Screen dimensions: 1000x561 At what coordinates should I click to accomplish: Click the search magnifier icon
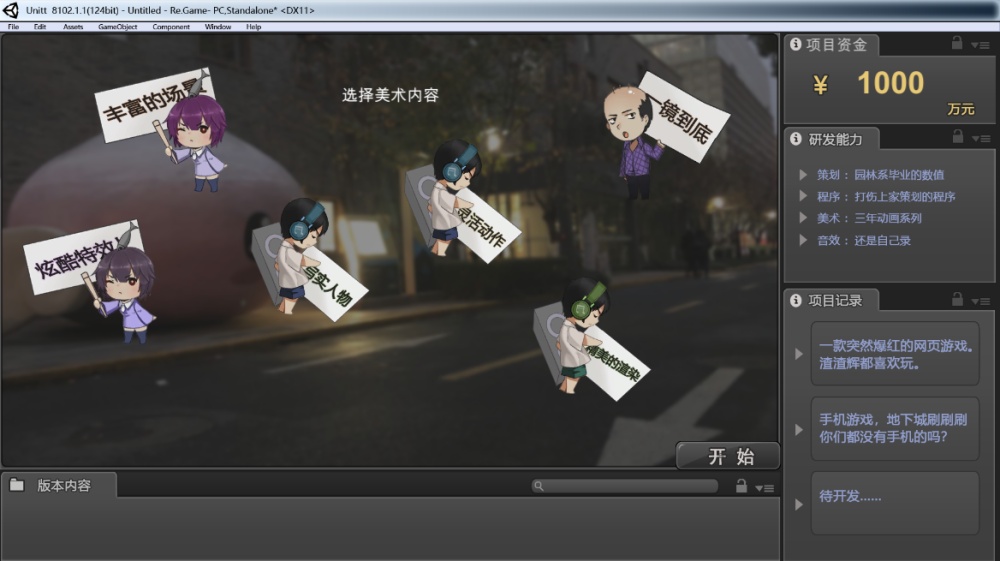(x=539, y=486)
